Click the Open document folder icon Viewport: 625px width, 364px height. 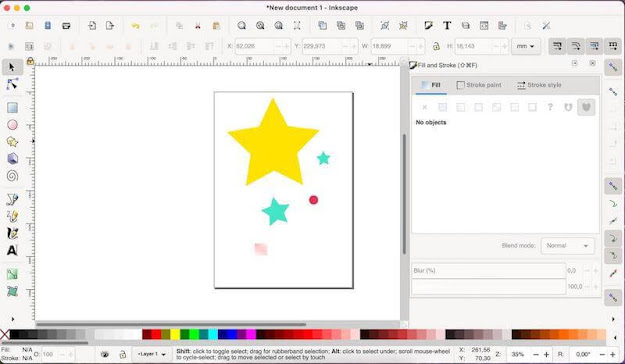[x=29, y=26]
